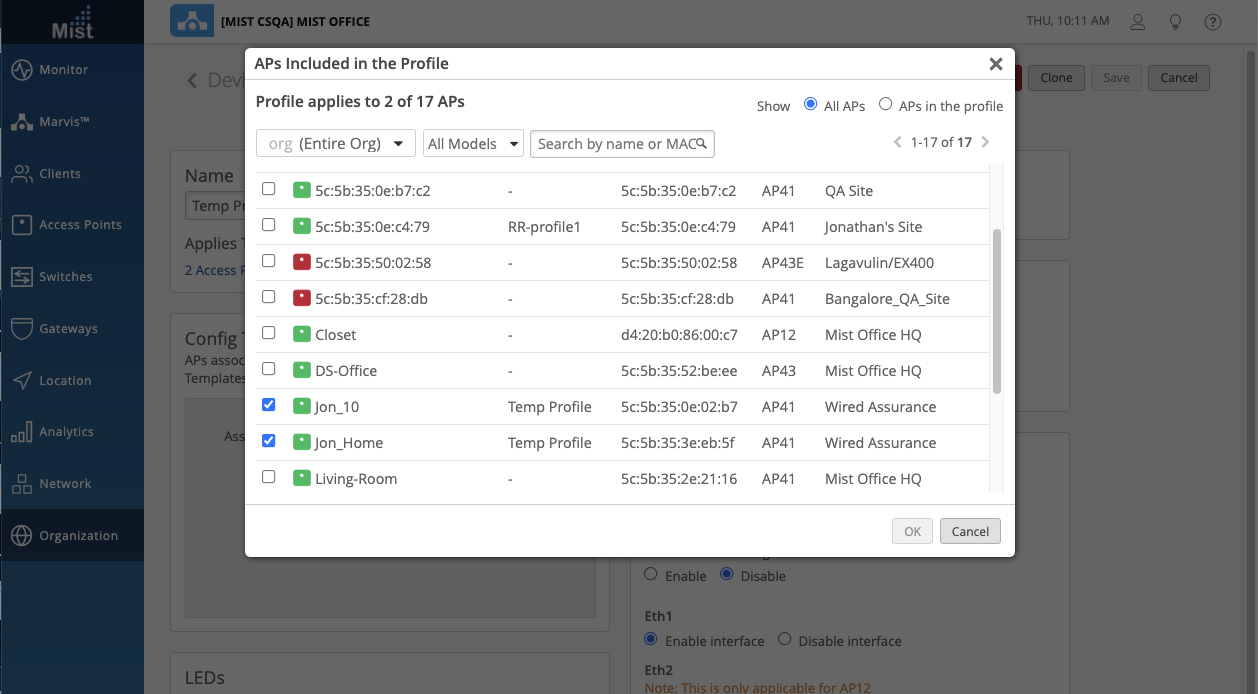This screenshot has width=1258, height=694.
Task: Click the help question mark icon
Action: [x=1213, y=21]
